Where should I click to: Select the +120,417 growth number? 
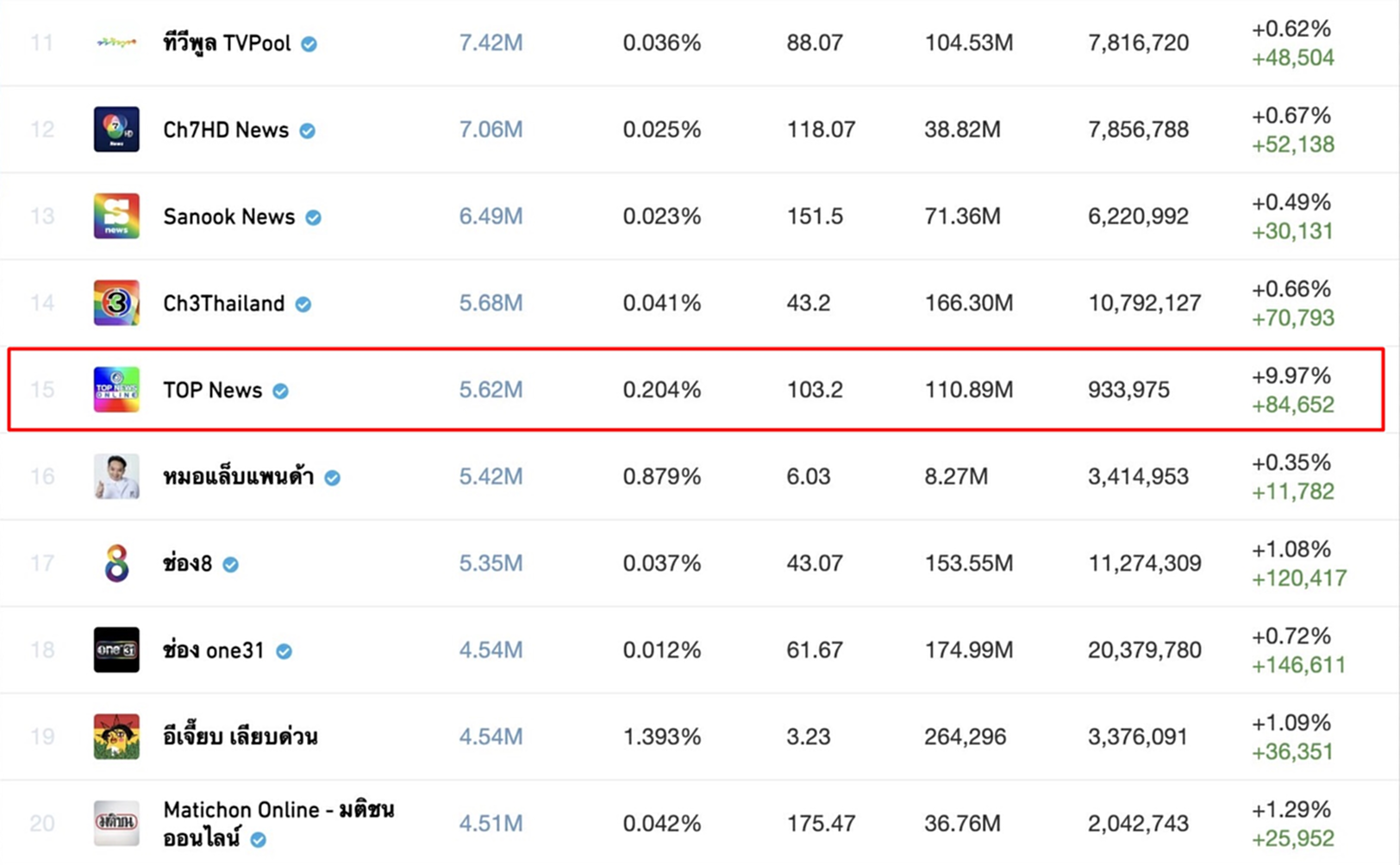click(1299, 578)
